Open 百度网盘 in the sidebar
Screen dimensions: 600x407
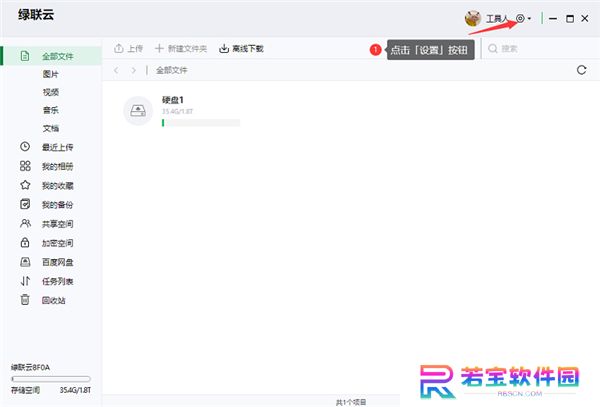point(57,262)
